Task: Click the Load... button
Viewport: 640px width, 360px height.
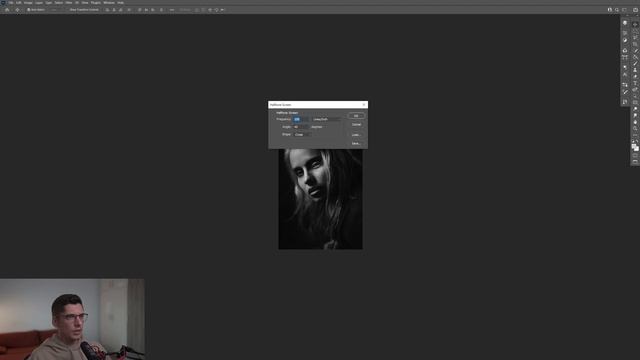Action: click(356, 135)
